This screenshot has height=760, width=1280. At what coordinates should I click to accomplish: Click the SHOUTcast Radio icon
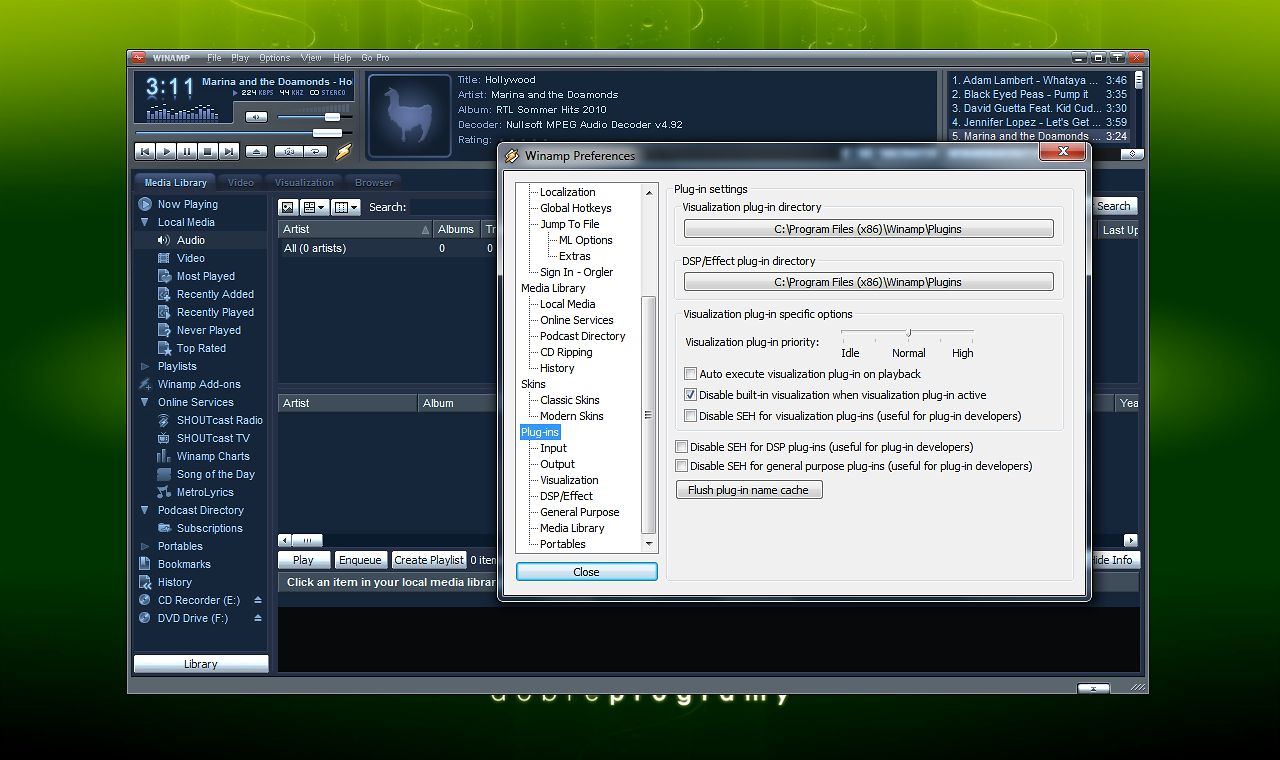point(165,420)
